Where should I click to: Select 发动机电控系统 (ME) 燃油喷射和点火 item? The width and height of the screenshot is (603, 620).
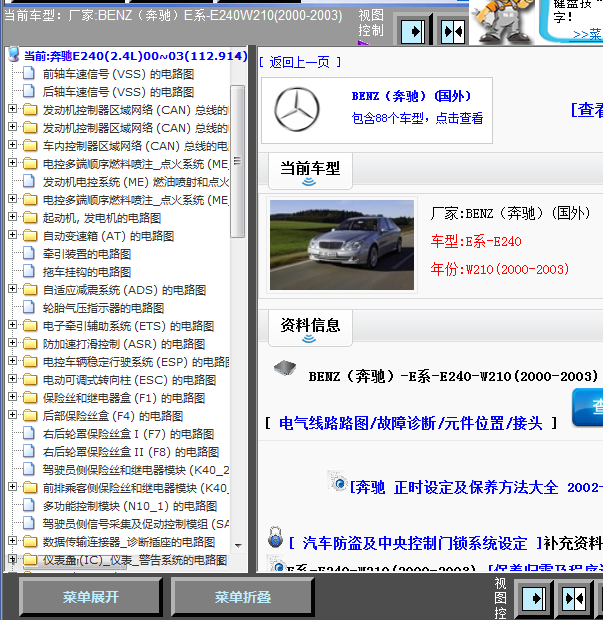tap(136, 182)
